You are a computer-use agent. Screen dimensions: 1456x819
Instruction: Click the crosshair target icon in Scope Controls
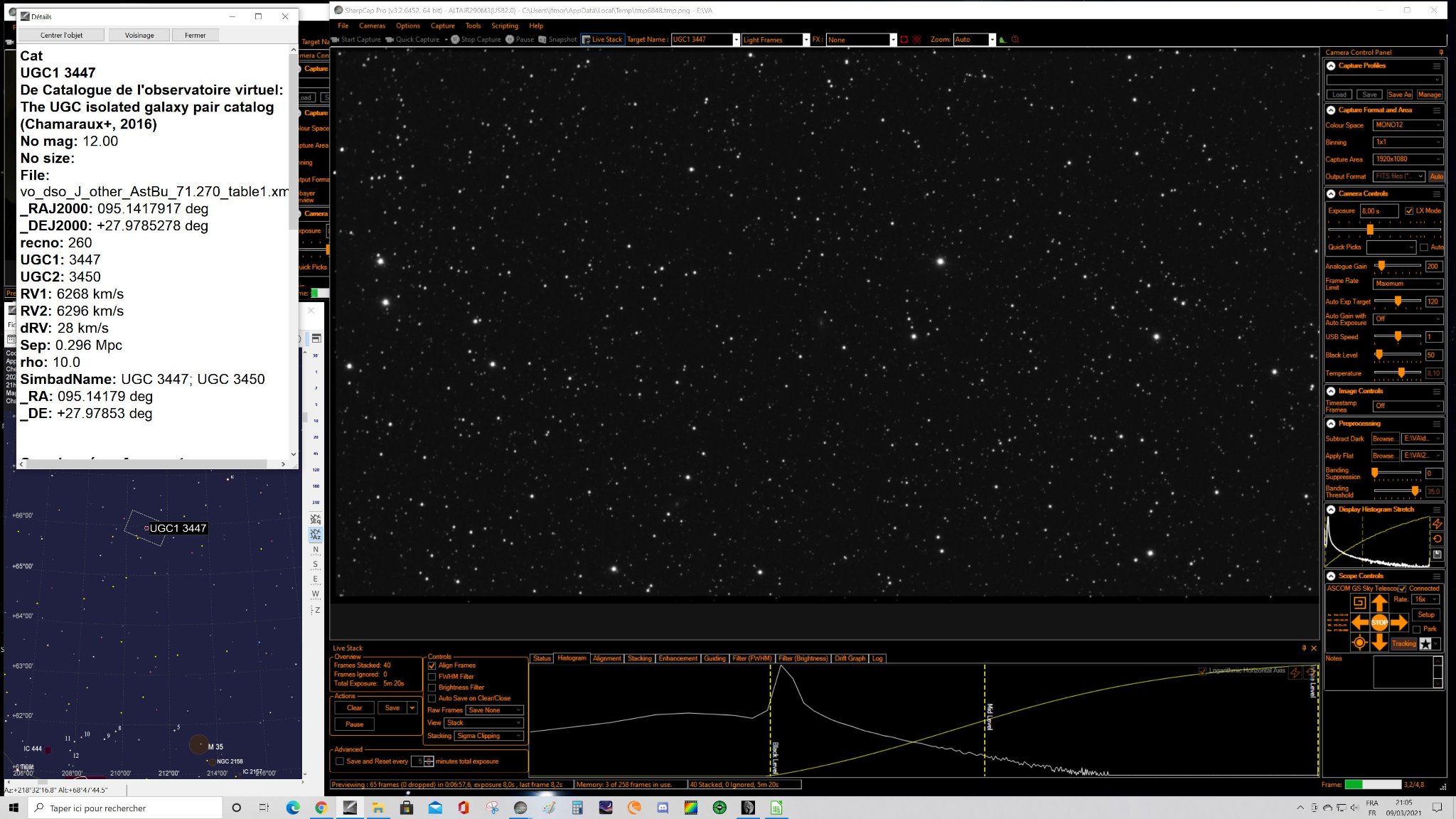(x=1359, y=643)
